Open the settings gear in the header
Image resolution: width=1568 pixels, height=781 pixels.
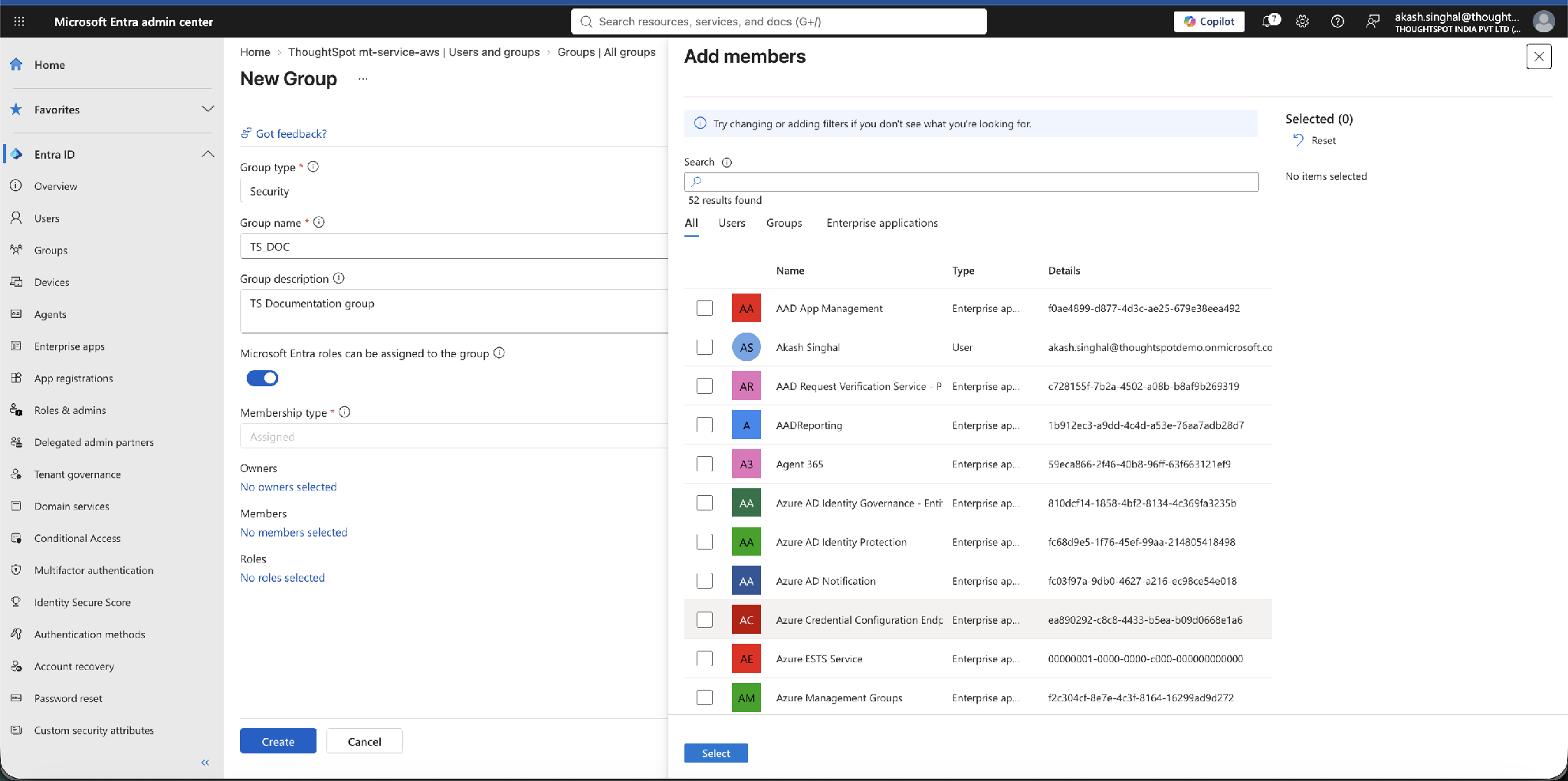(x=1302, y=21)
